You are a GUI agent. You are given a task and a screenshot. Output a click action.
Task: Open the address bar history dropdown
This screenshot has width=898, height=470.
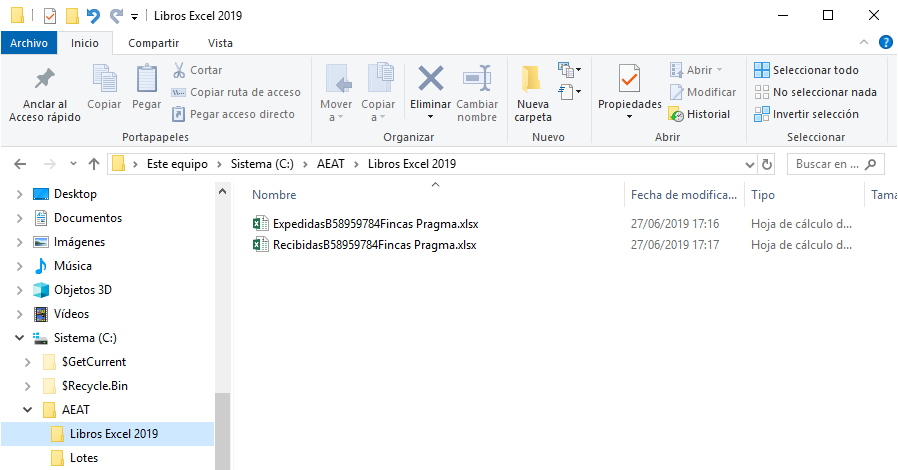749,165
